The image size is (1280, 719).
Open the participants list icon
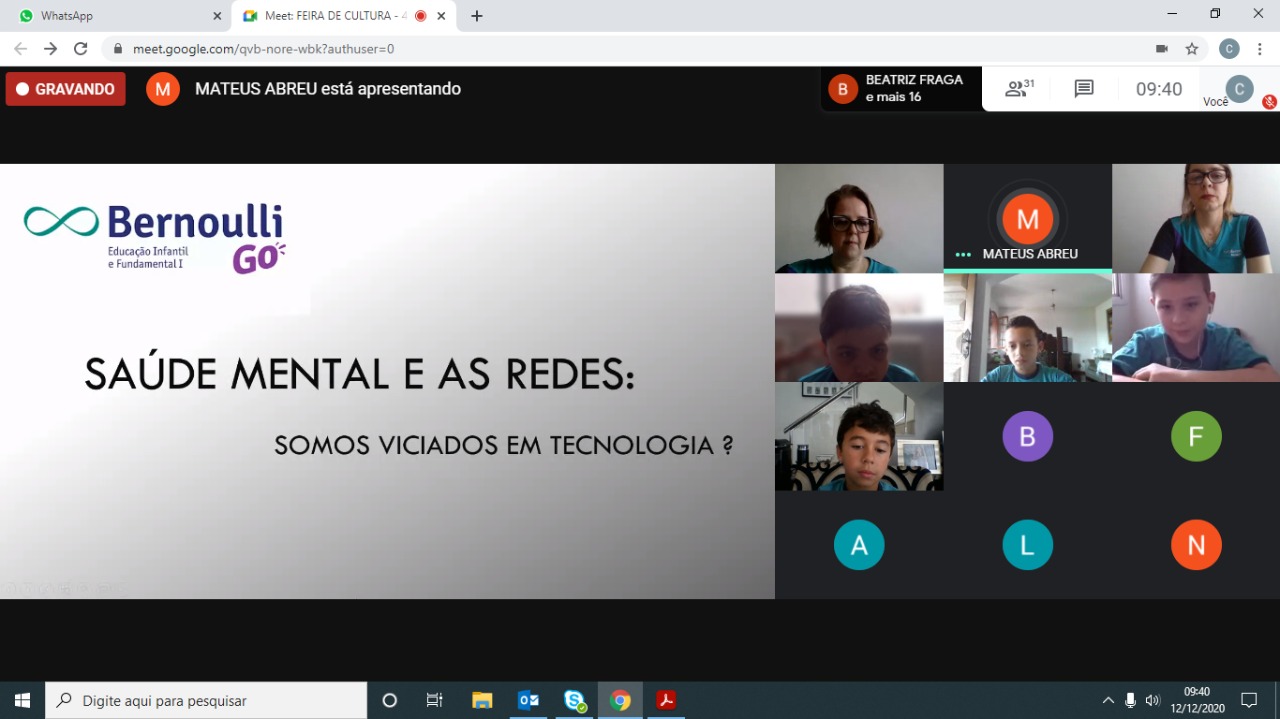(x=1019, y=89)
